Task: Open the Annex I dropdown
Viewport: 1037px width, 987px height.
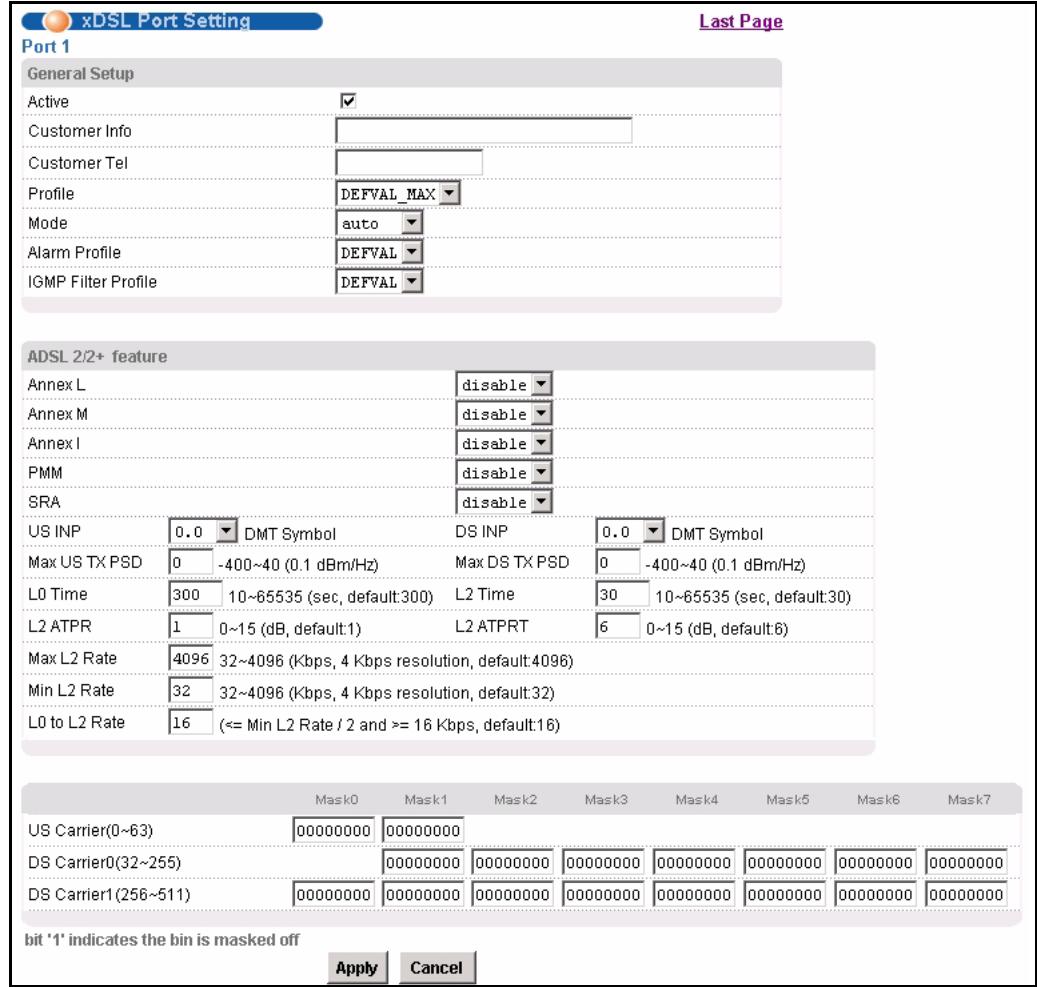Action: click(x=504, y=443)
